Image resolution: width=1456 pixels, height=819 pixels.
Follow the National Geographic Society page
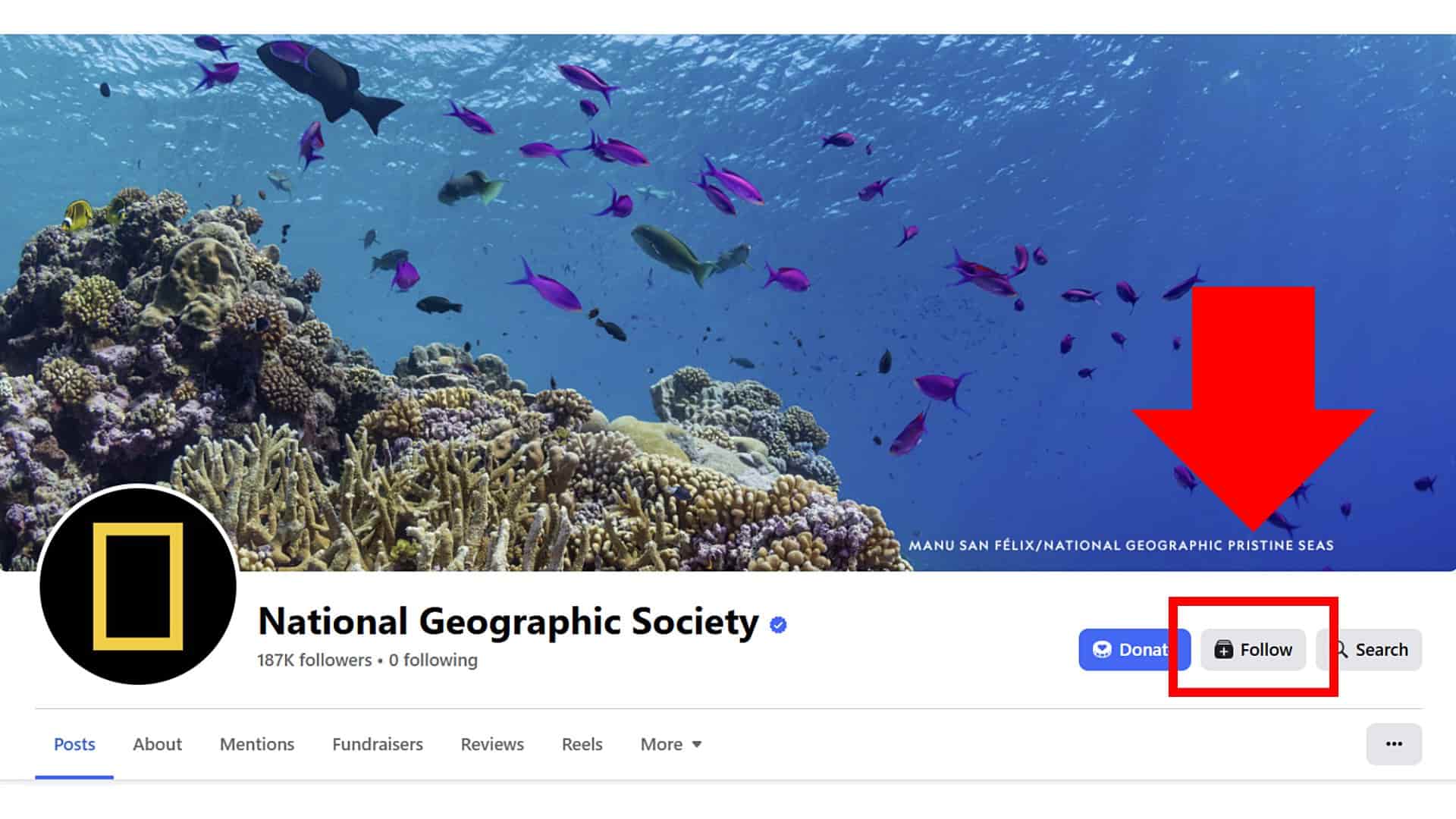(x=1253, y=649)
